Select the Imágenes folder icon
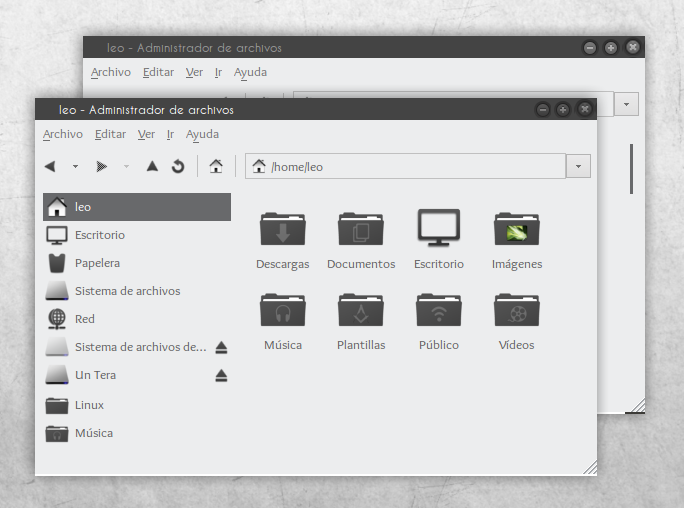 pyautogui.click(x=517, y=228)
